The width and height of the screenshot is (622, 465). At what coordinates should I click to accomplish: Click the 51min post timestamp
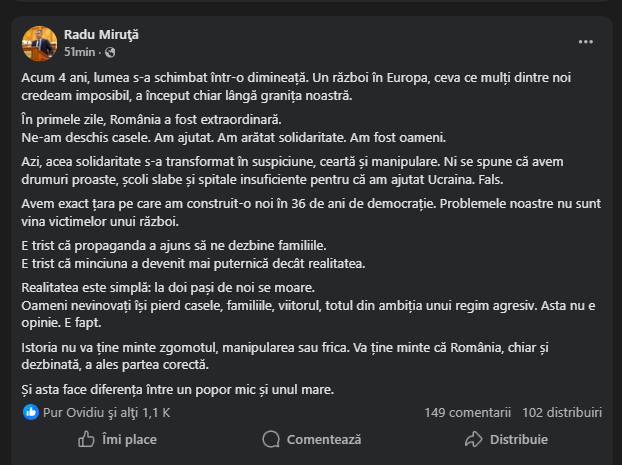(x=80, y=52)
